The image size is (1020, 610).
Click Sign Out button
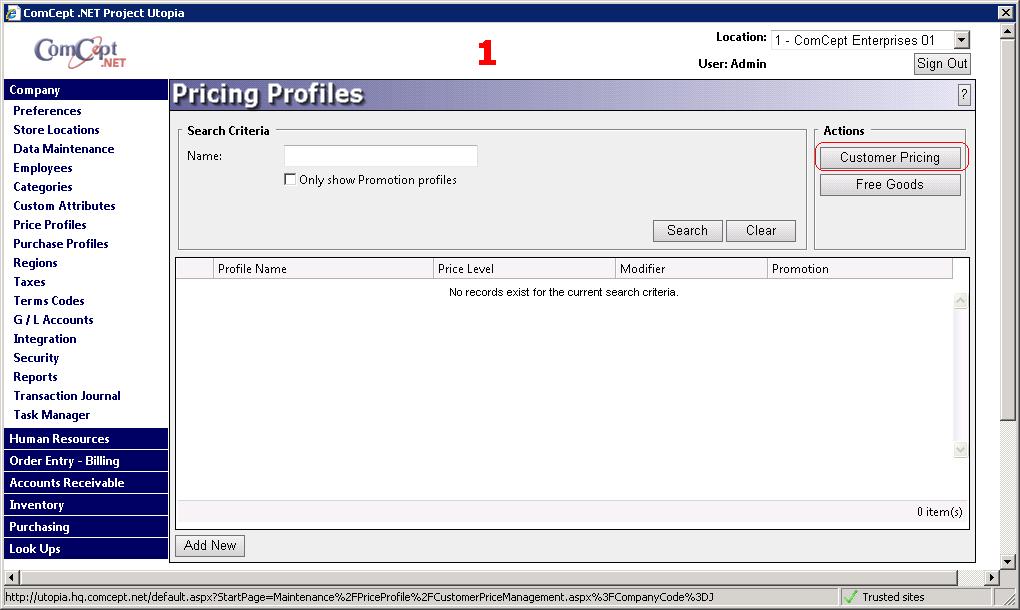pos(942,63)
